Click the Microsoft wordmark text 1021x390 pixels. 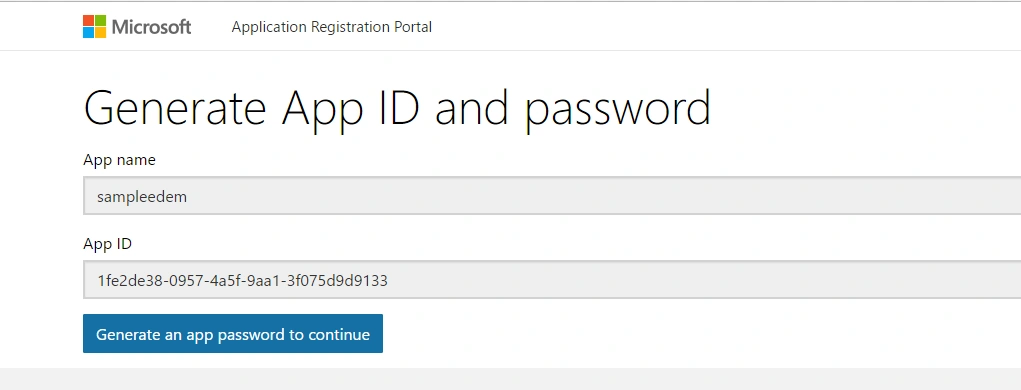point(152,27)
